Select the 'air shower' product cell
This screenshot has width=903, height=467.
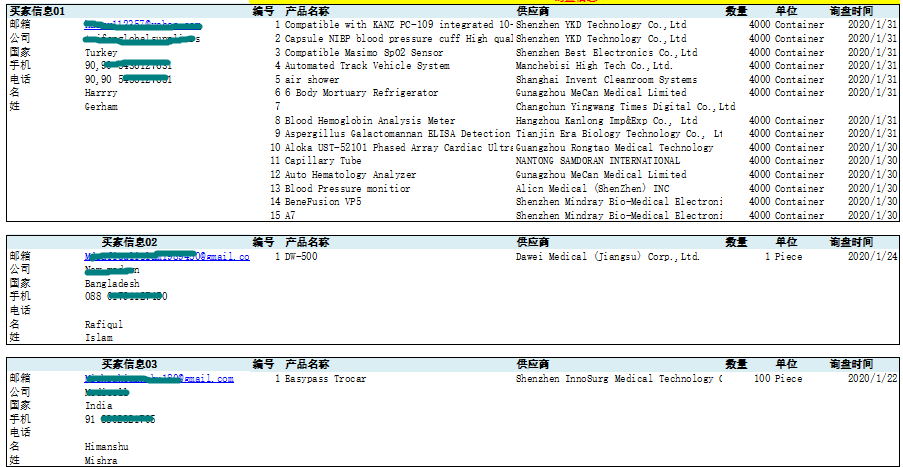coord(312,80)
